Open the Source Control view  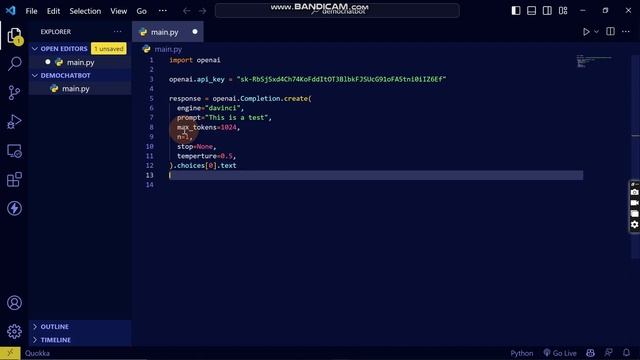click(14, 93)
